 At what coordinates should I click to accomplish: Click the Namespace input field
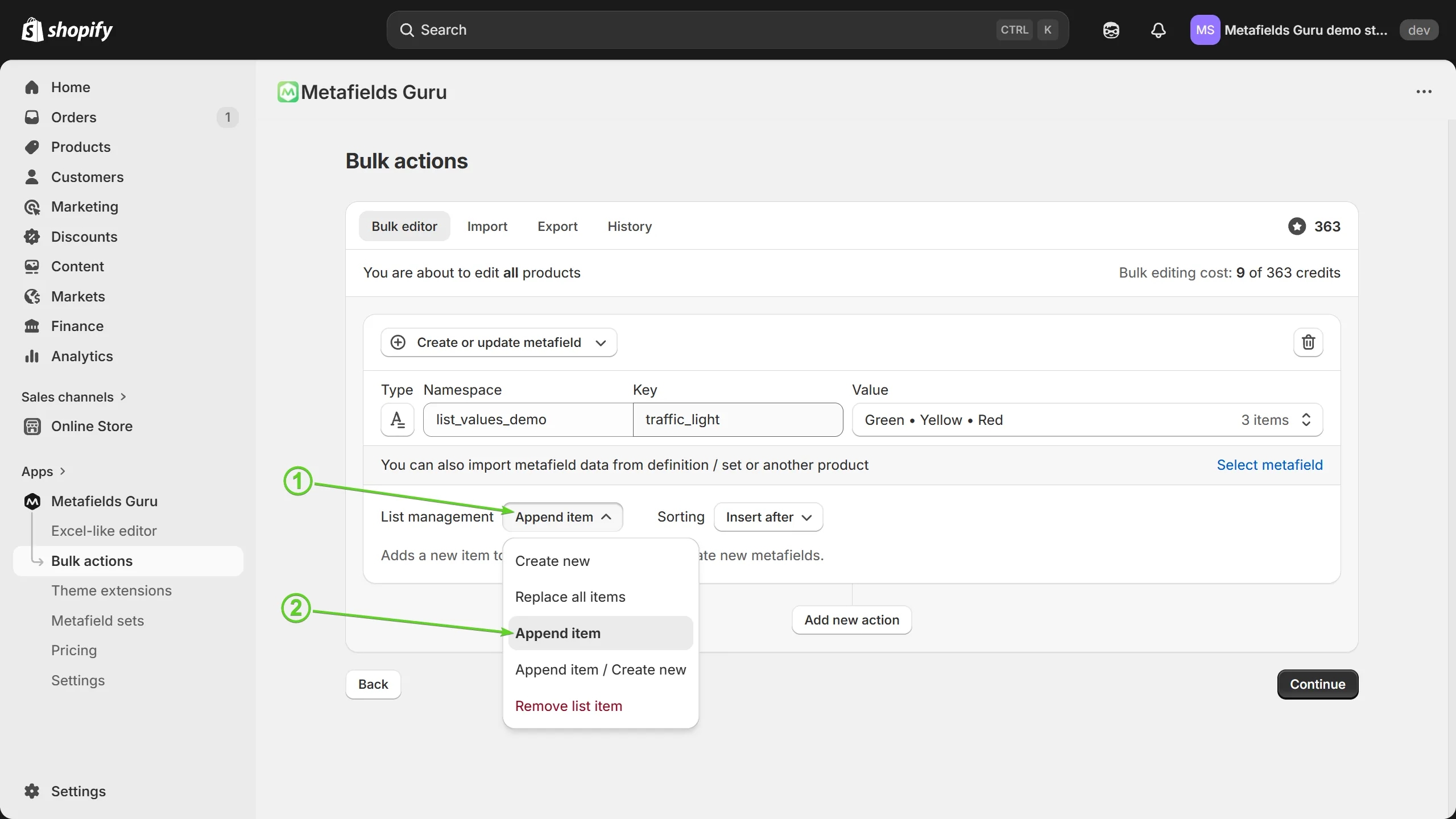click(528, 420)
